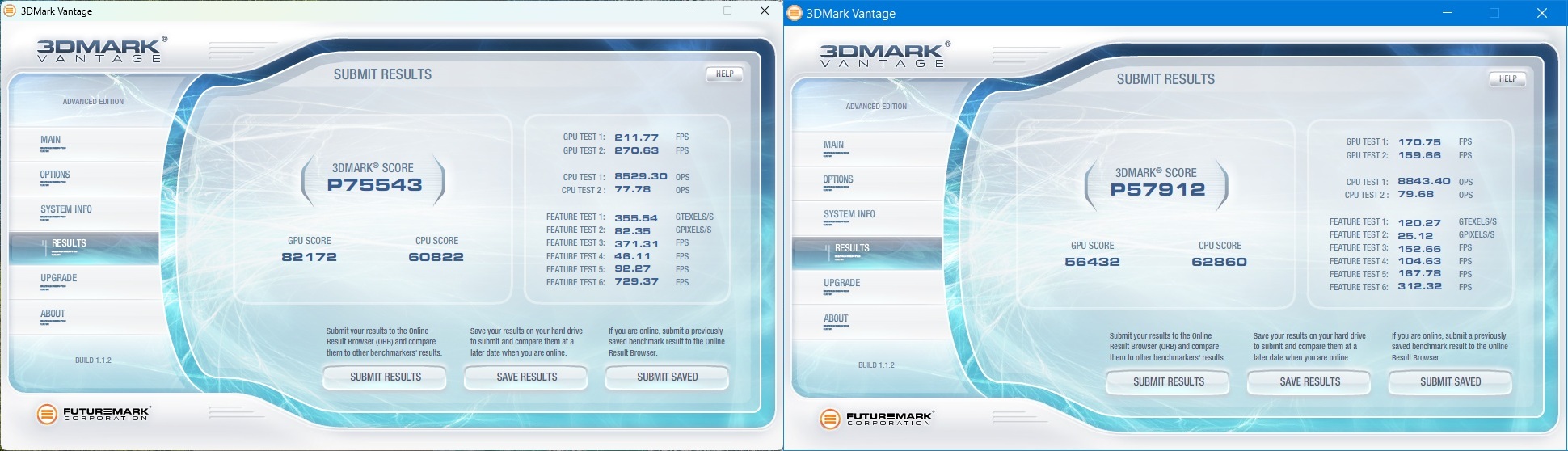This screenshot has width=1568, height=451.
Task: Click SAVE RESULTS in right window
Action: [x=1310, y=382]
